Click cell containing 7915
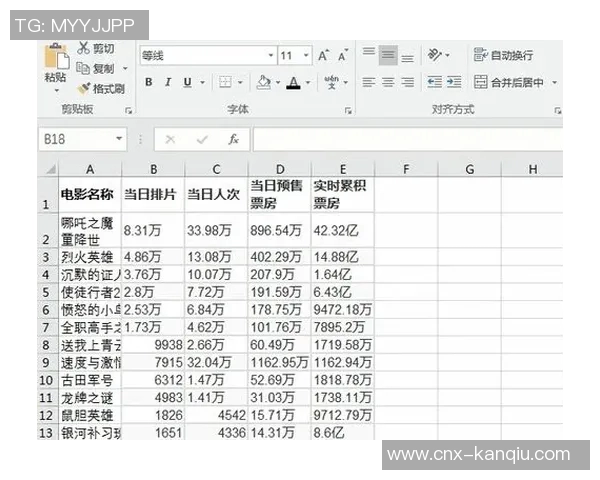Screen dimensions: 600x480 (x=153, y=362)
